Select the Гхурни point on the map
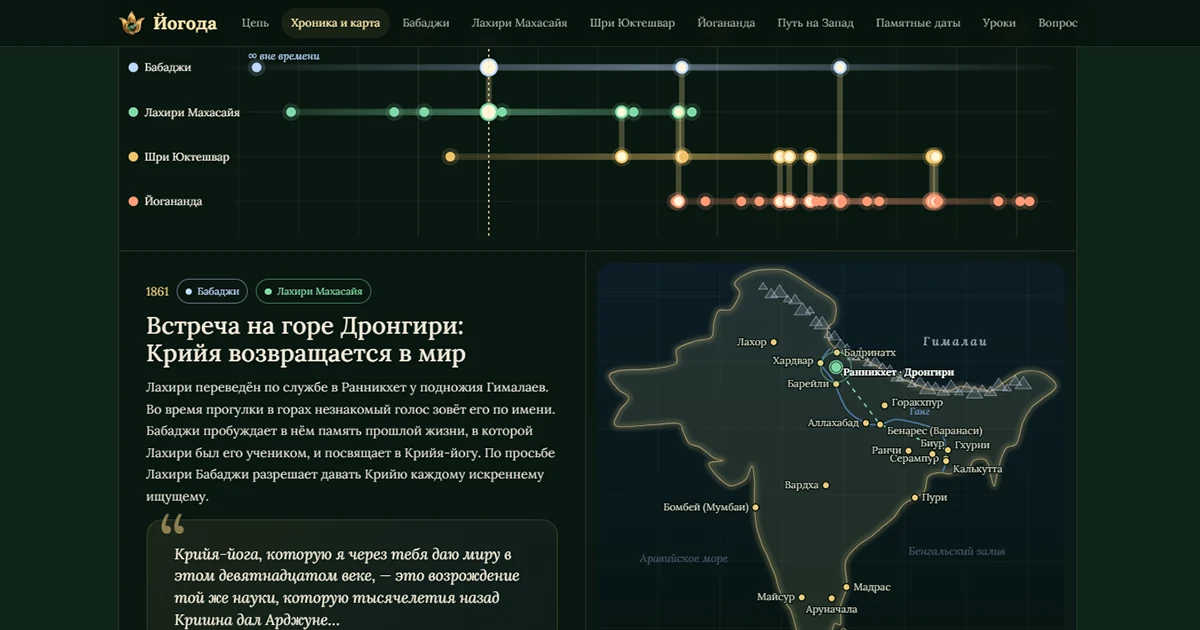 click(x=948, y=450)
